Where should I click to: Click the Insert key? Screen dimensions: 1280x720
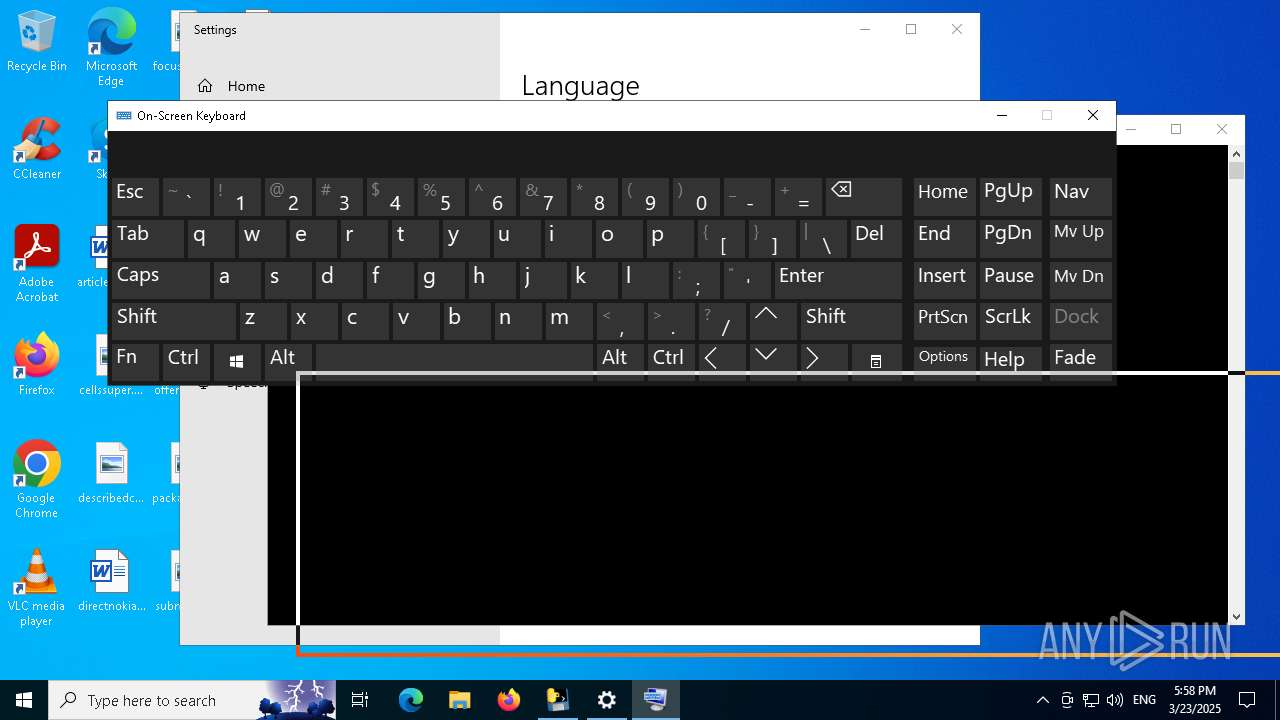point(943,279)
